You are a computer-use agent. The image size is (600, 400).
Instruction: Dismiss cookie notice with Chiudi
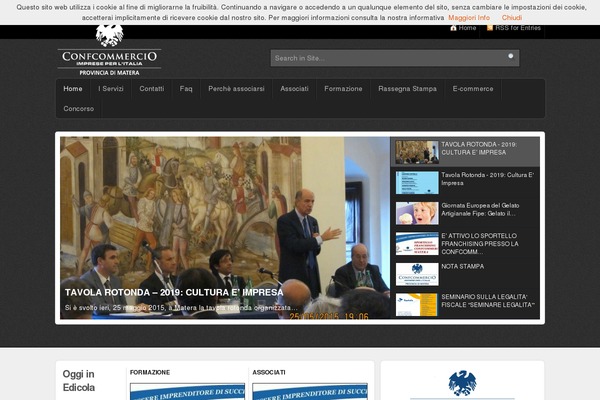pos(512,18)
